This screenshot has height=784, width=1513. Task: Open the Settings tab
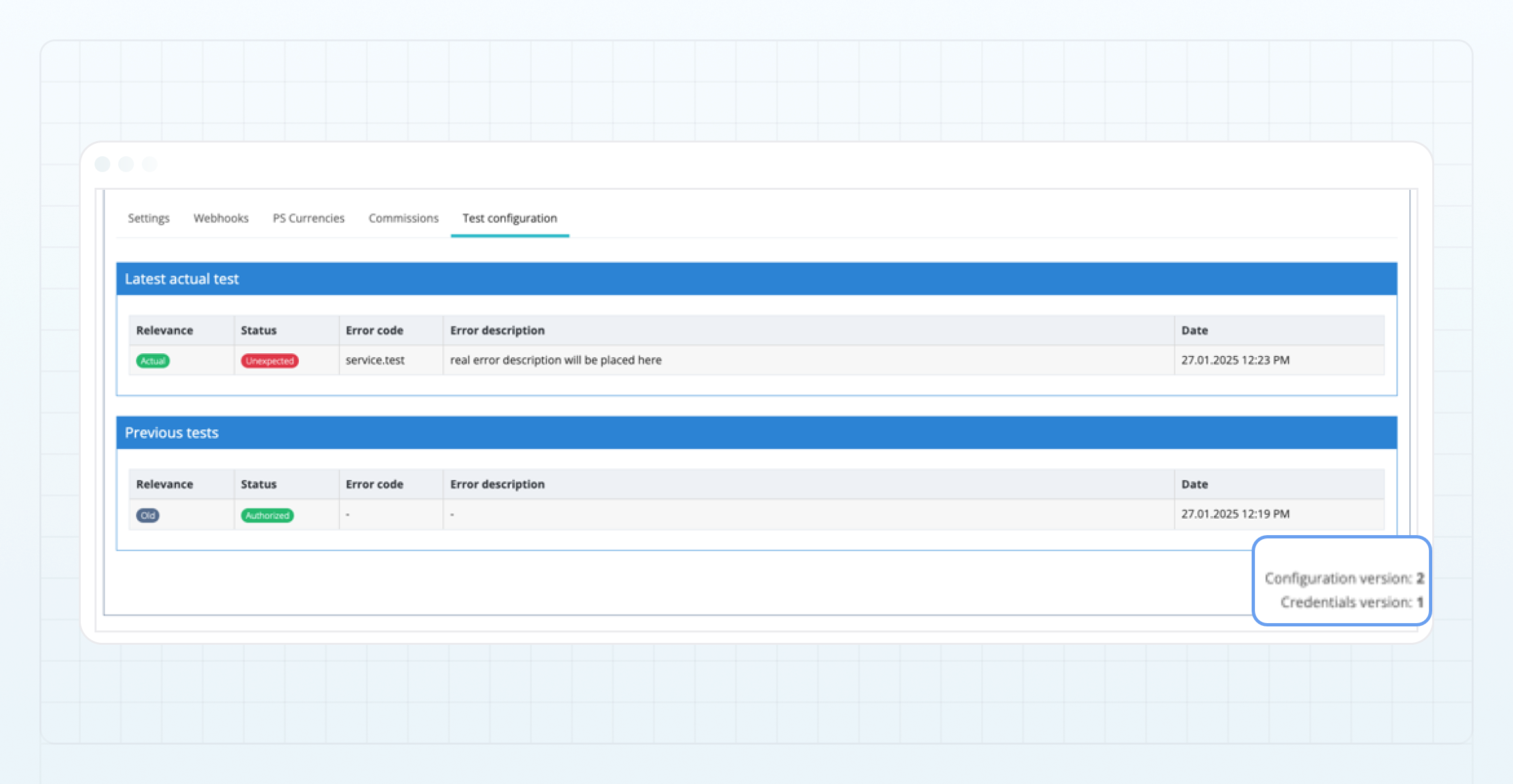148,218
